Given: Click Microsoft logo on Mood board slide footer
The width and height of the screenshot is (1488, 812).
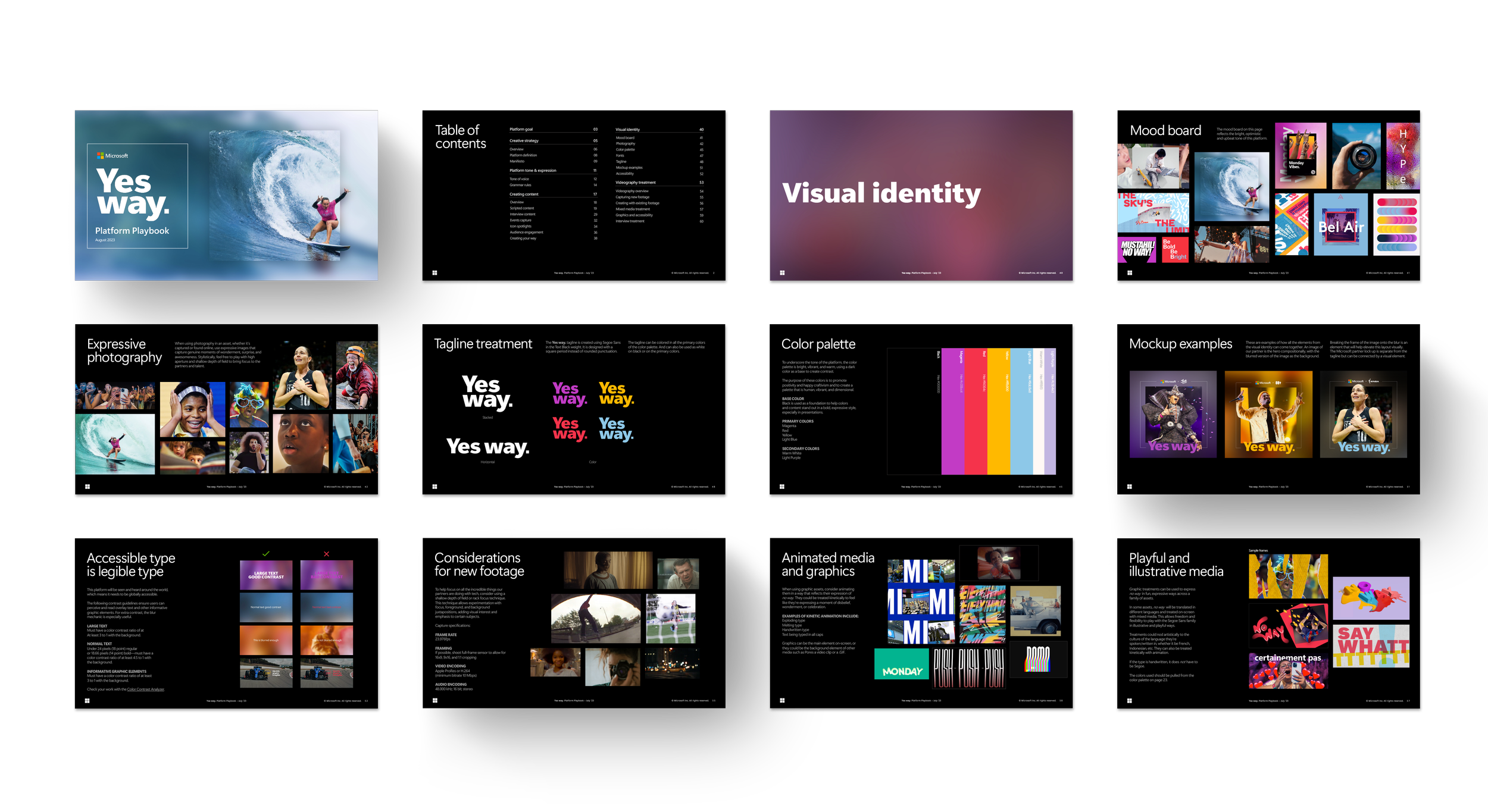Looking at the screenshot, I should 1130,273.
